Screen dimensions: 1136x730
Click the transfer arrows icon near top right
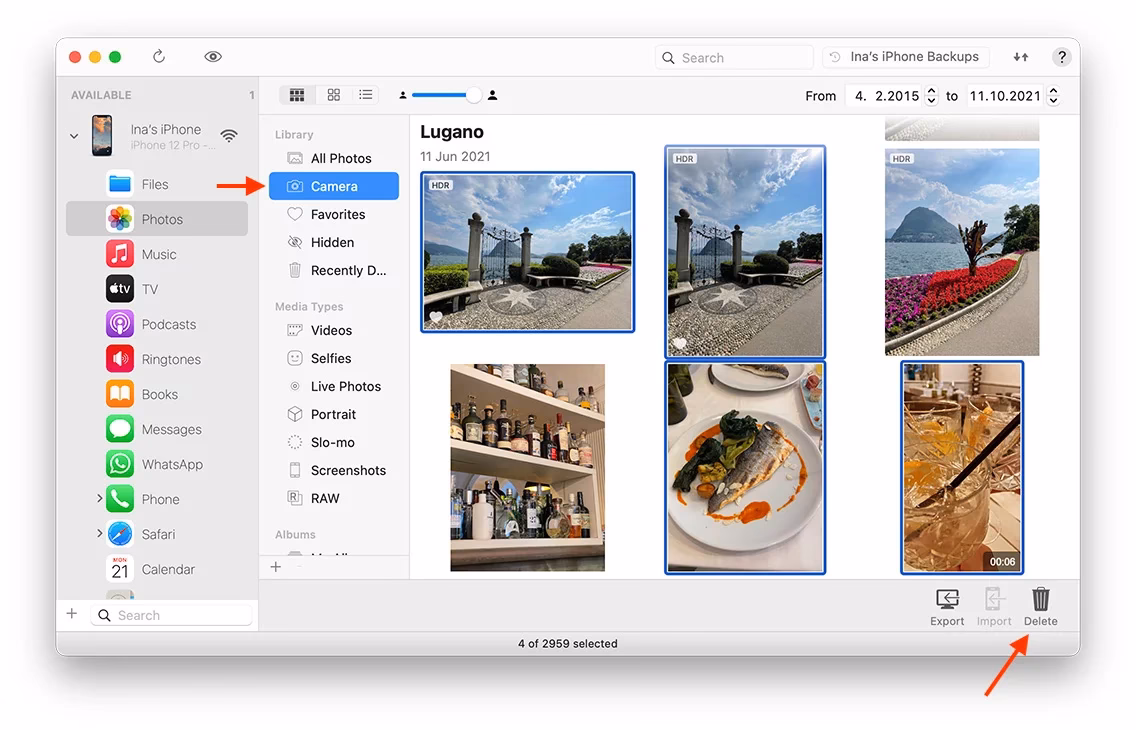(x=1020, y=57)
